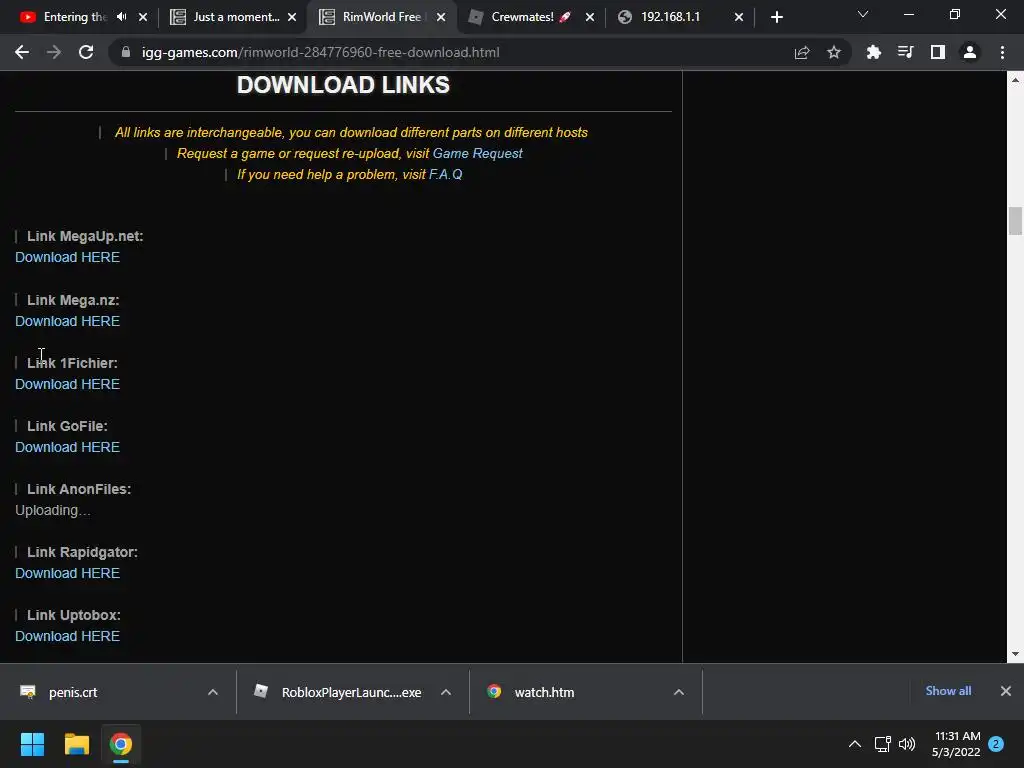1024x768 pixels.
Task: Show hidden system tray icons
Action: [x=855, y=744]
